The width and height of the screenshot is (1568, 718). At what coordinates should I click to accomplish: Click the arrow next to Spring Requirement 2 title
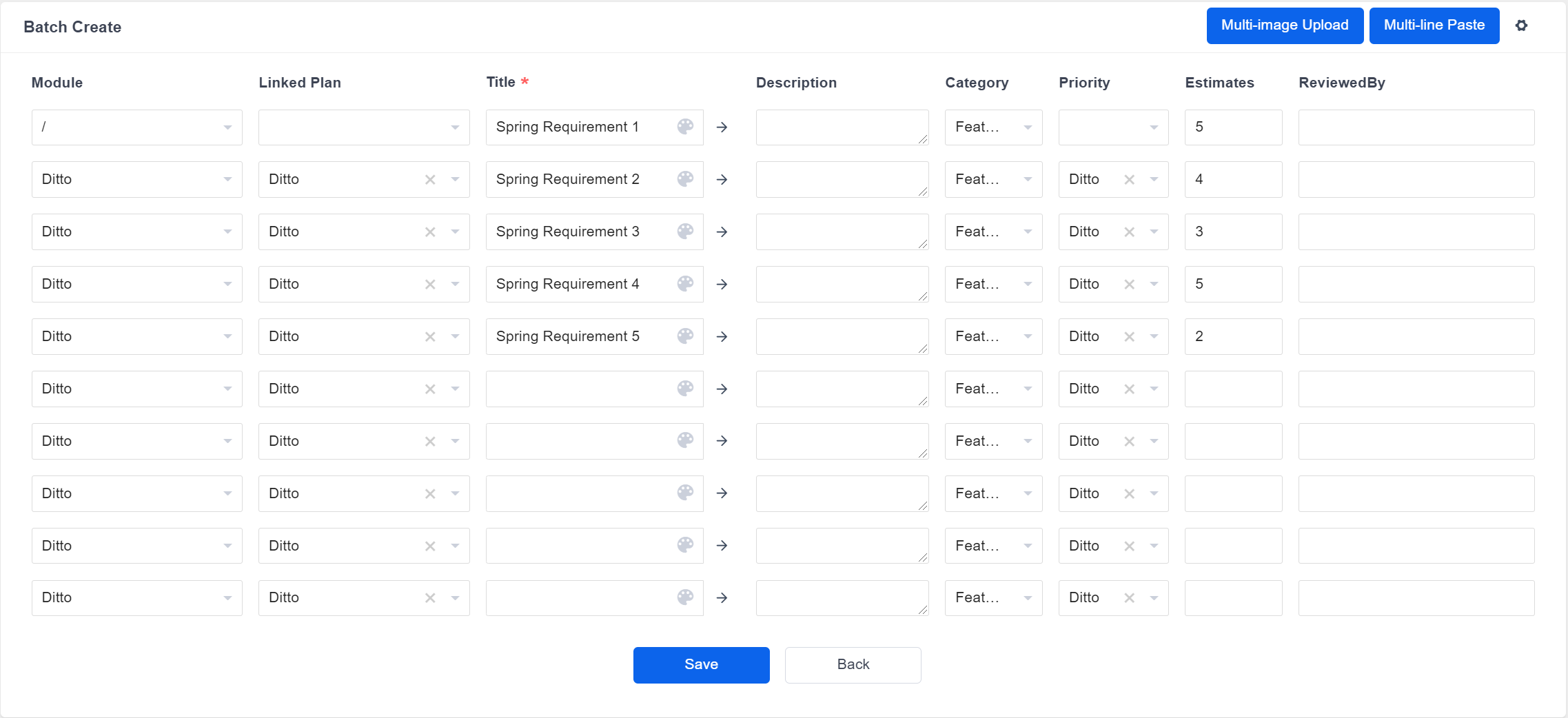pos(722,180)
